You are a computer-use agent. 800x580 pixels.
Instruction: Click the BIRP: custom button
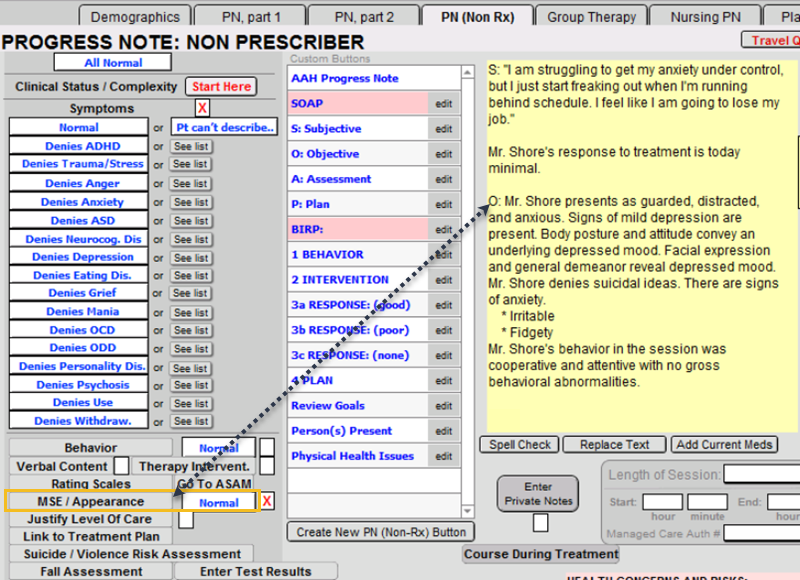coord(358,230)
